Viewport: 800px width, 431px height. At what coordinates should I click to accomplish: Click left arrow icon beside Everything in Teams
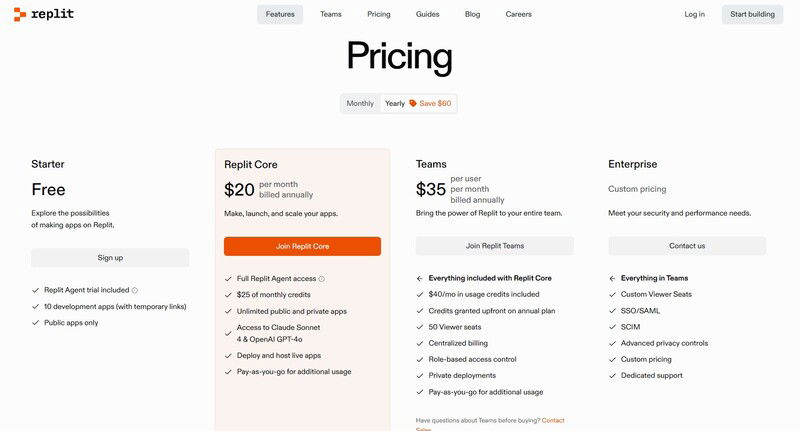click(612, 278)
